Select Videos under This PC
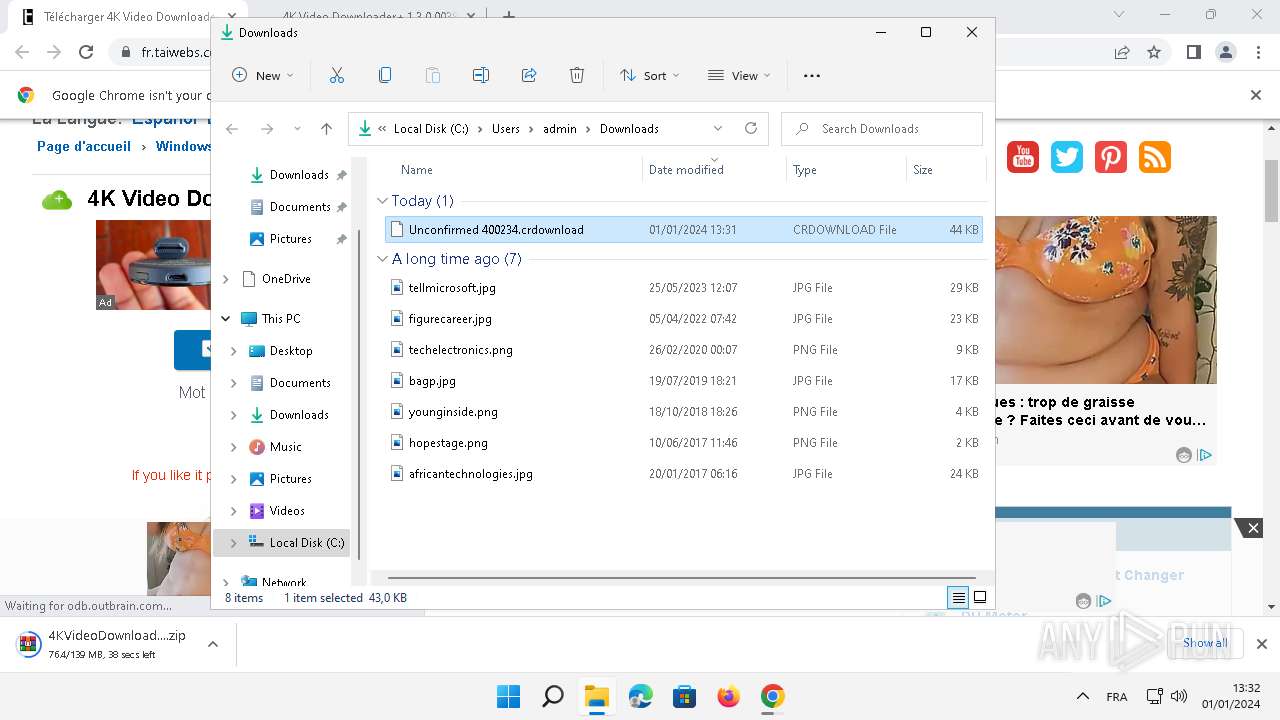The width and height of the screenshot is (1280, 720). [287, 511]
